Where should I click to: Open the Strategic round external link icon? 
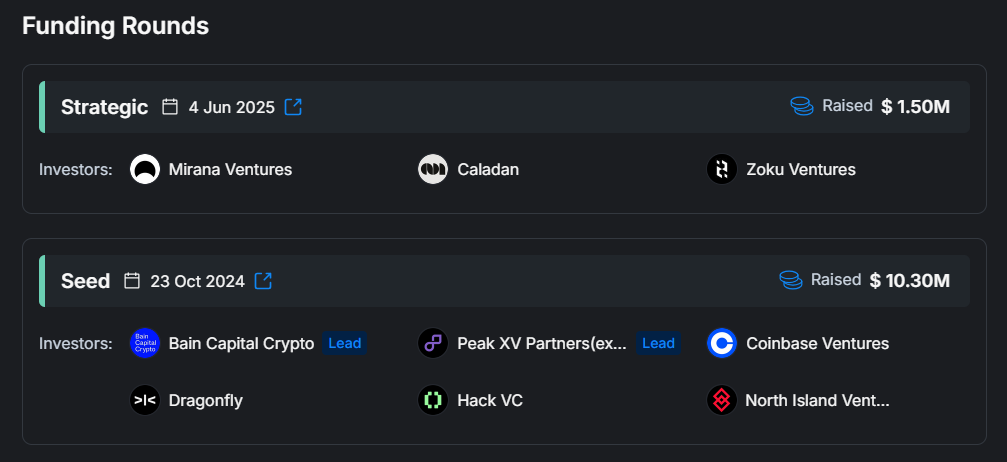[293, 107]
